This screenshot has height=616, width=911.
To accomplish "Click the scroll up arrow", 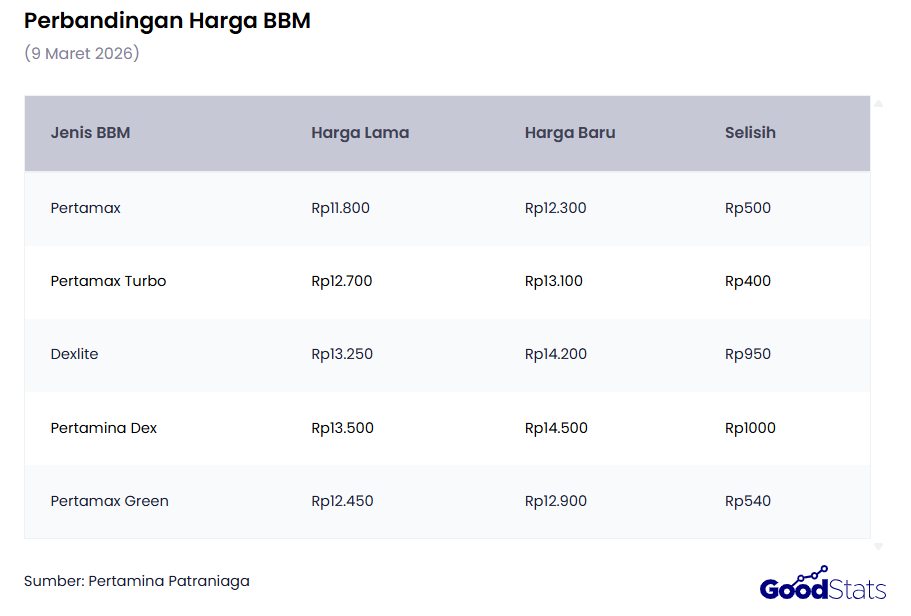I will coord(878,103).
